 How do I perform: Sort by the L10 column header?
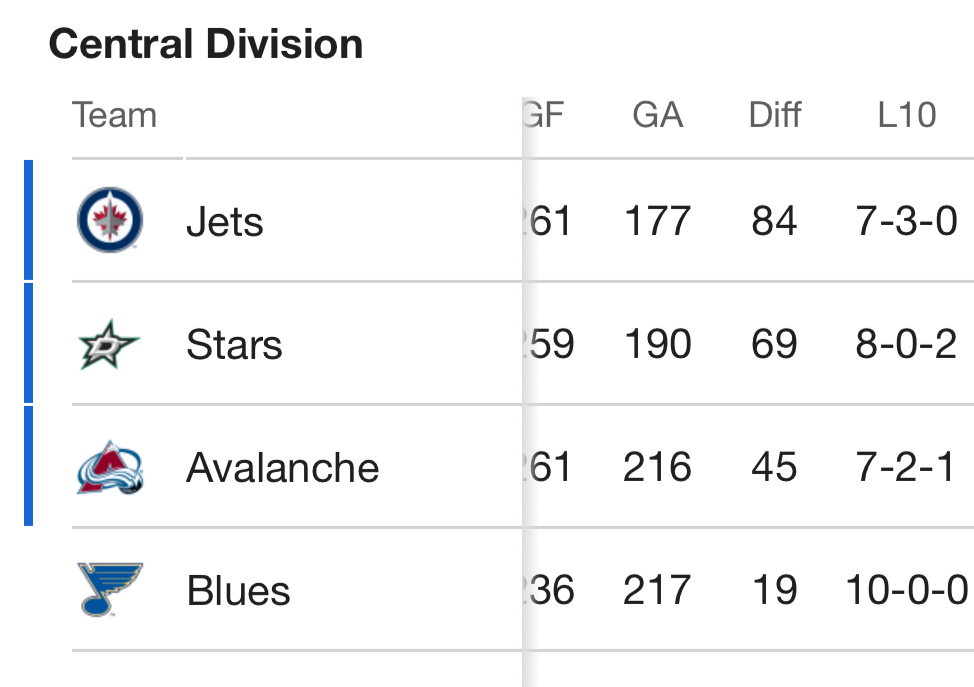click(x=906, y=115)
